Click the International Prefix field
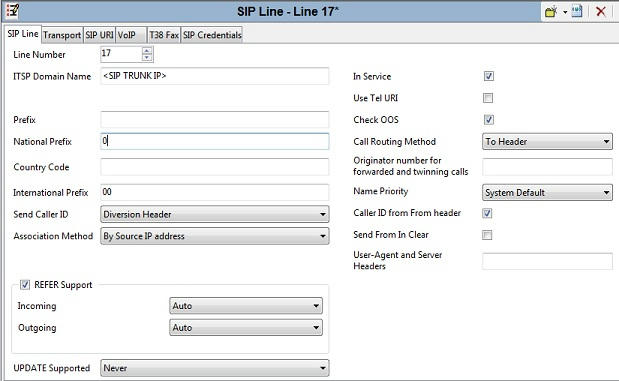This screenshot has width=619, height=381. (x=214, y=192)
